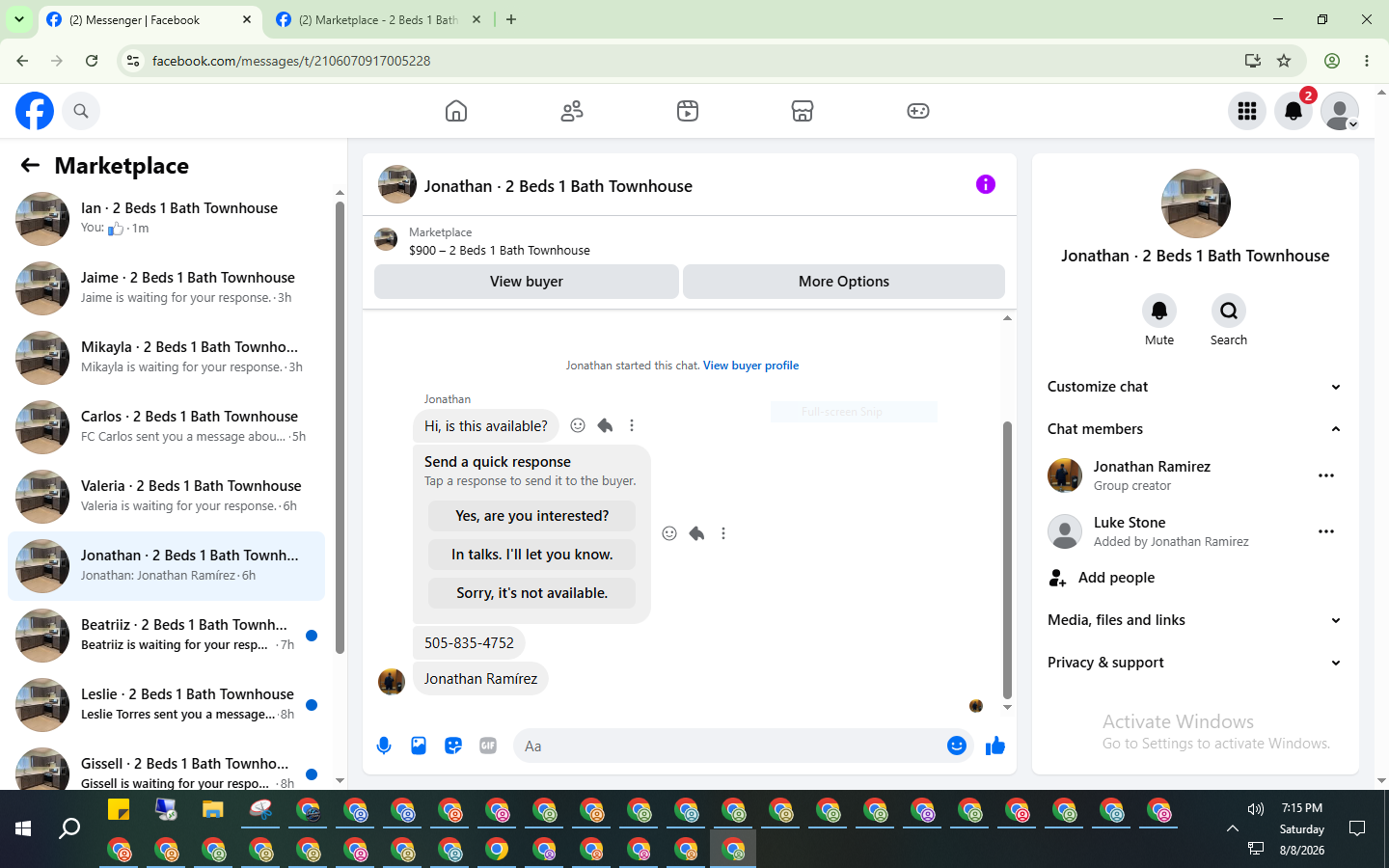Open the Valeria 2 Beds 1 Bath conversation
Screen dimensions: 1389x868
tap(166, 497)
